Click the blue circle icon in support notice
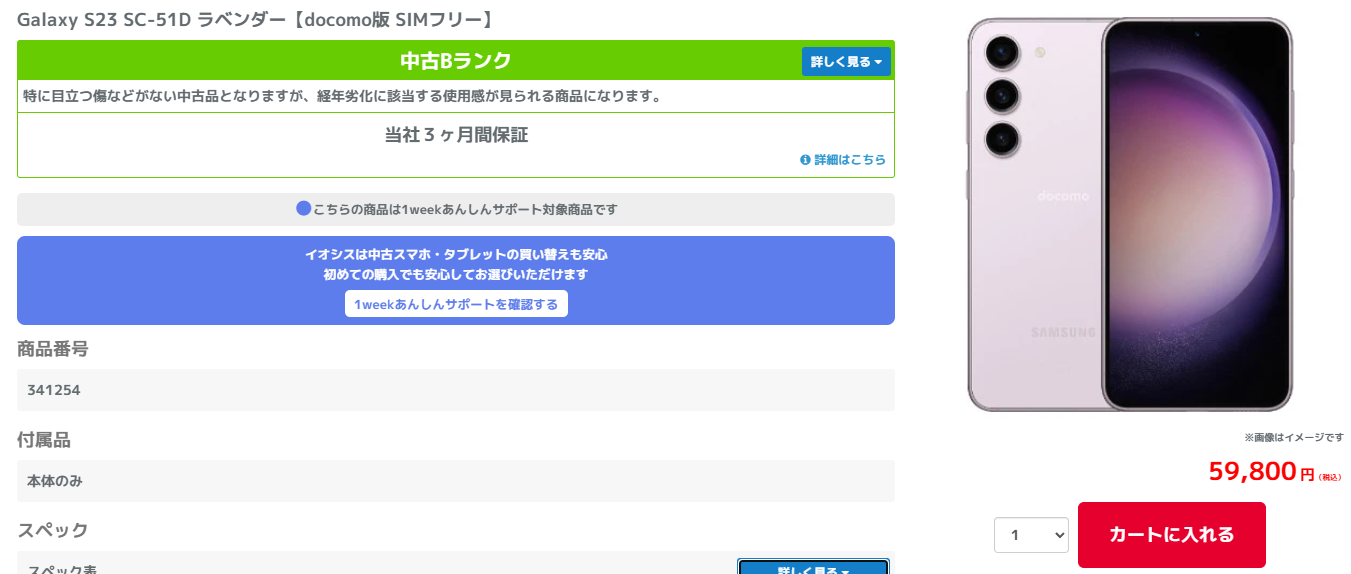The height and width of the screenshot is (574, 1351). [x=304, y=209]
